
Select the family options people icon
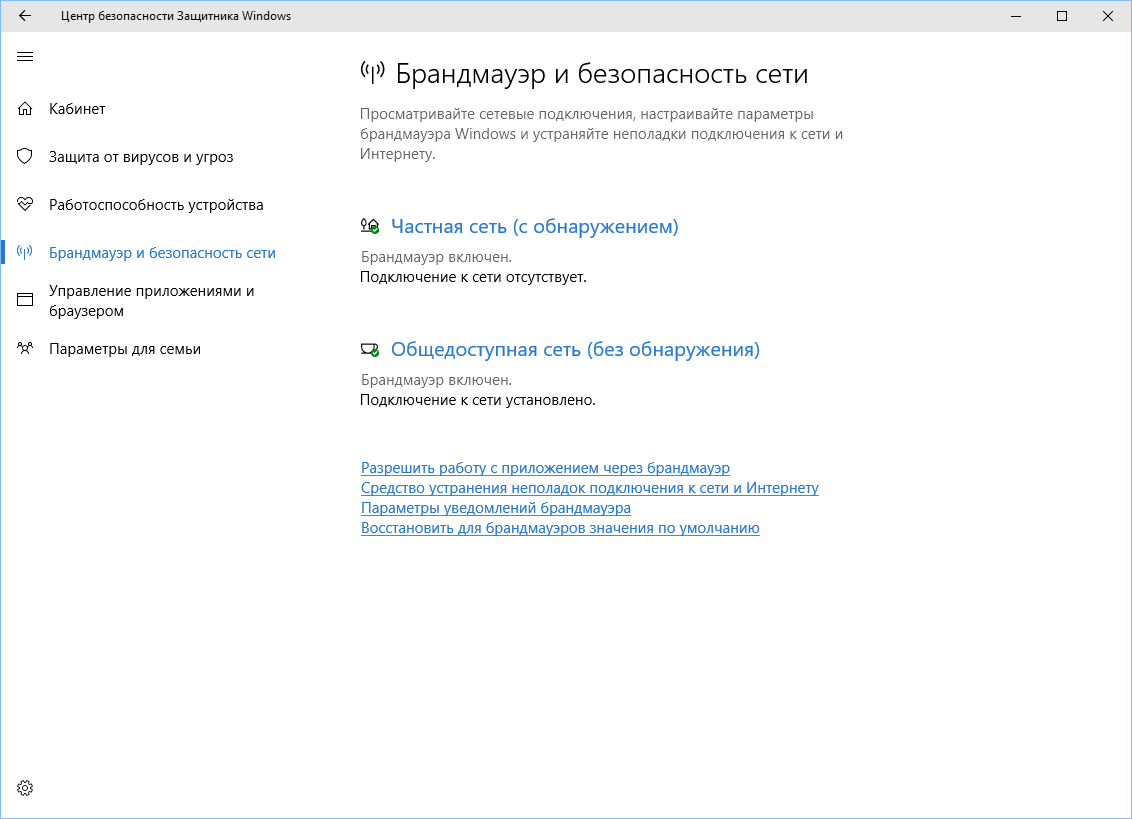pos(24,348)
